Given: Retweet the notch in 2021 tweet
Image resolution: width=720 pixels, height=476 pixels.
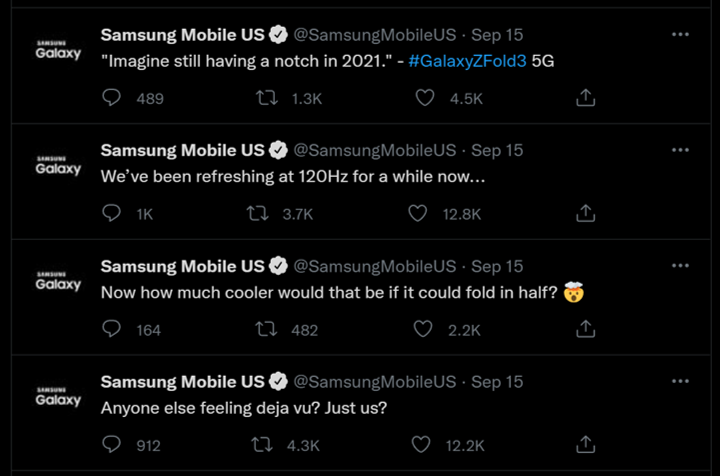Looking at the screenshot, I should click(267, 98).
